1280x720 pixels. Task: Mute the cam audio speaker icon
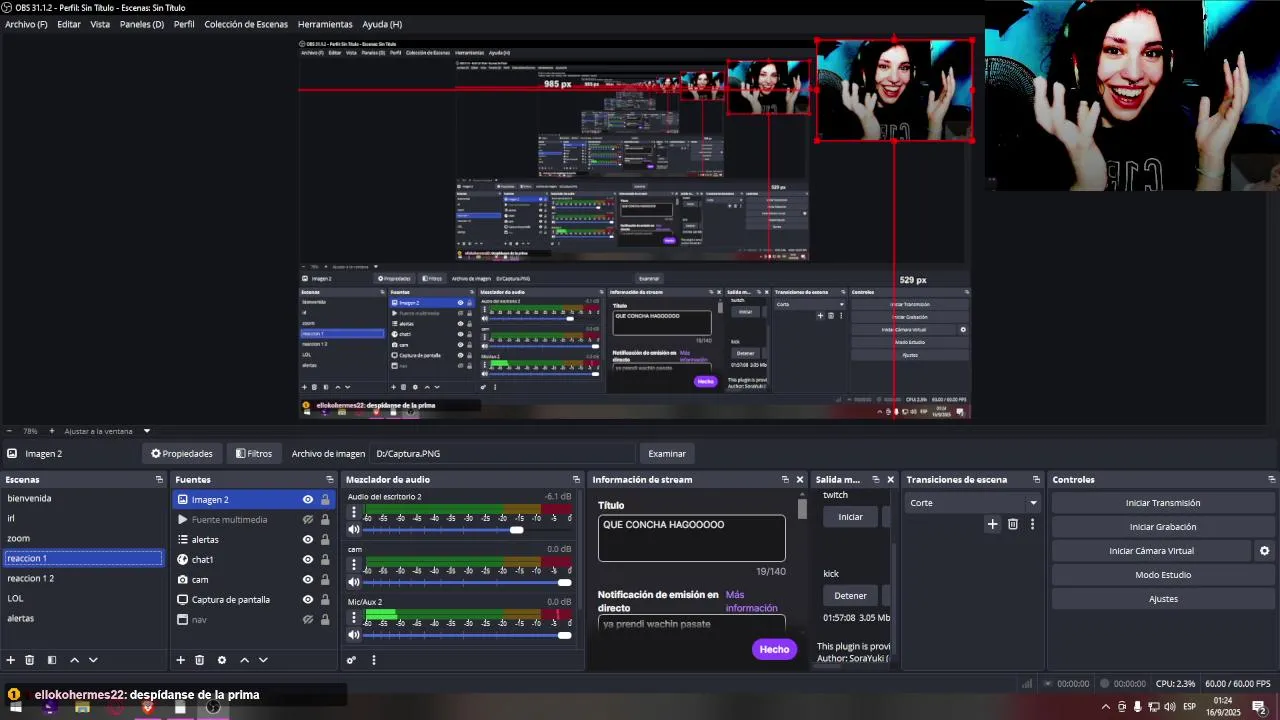354,582
